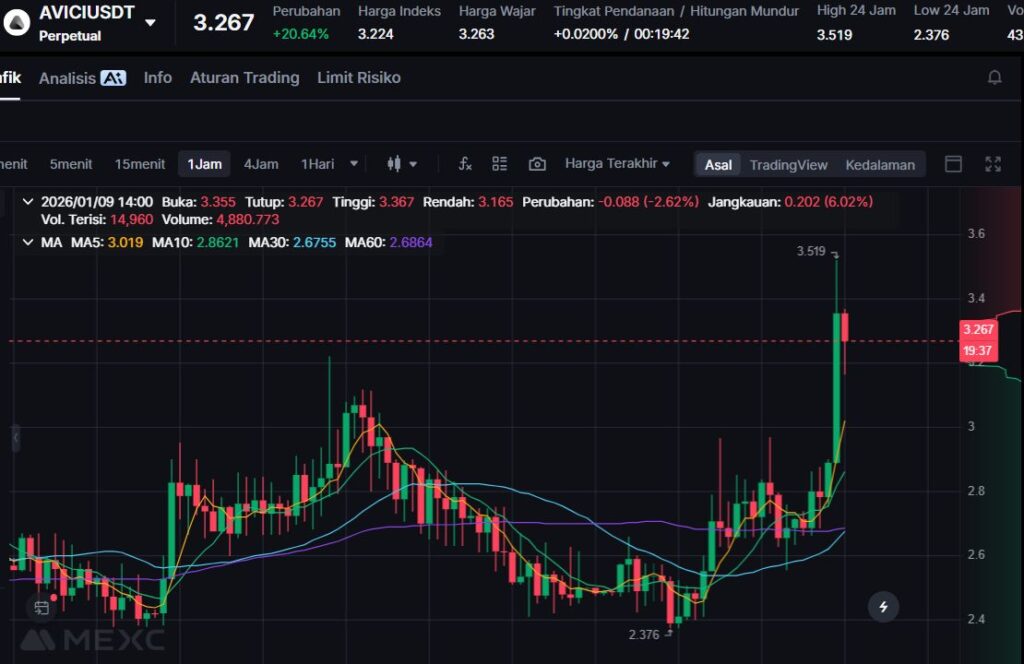The height and width of the screenshot is (664, 1024).
Task: Click the chart layout grid icon
Action: [x=500, y=164]
